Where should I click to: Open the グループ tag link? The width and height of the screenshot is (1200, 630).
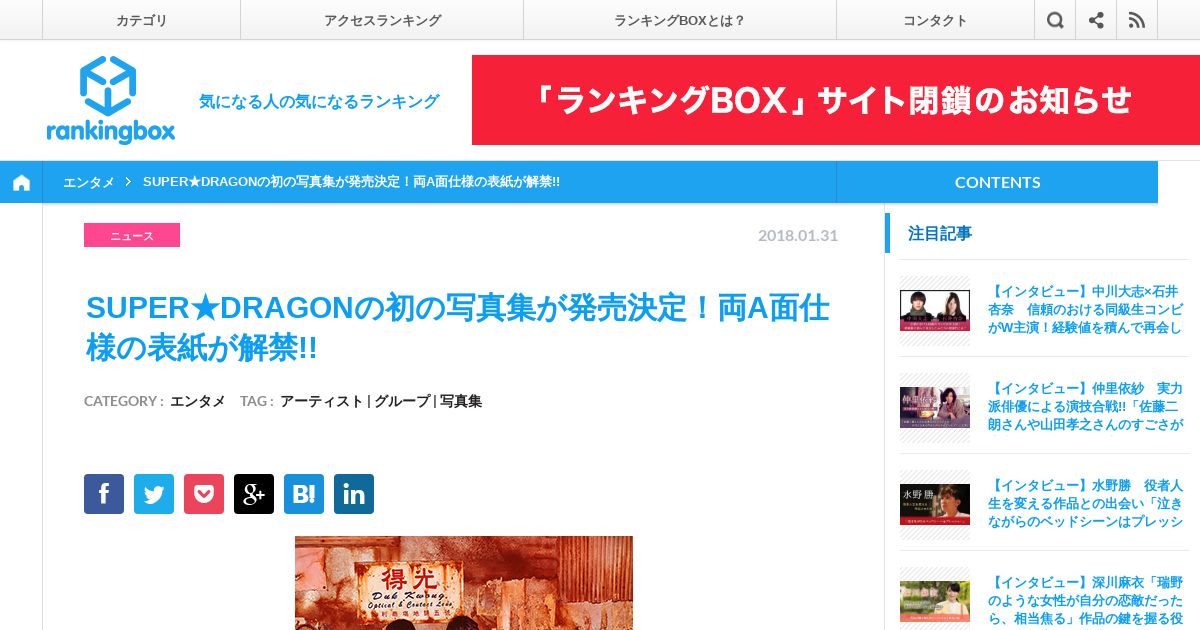(x=401, y=401)
